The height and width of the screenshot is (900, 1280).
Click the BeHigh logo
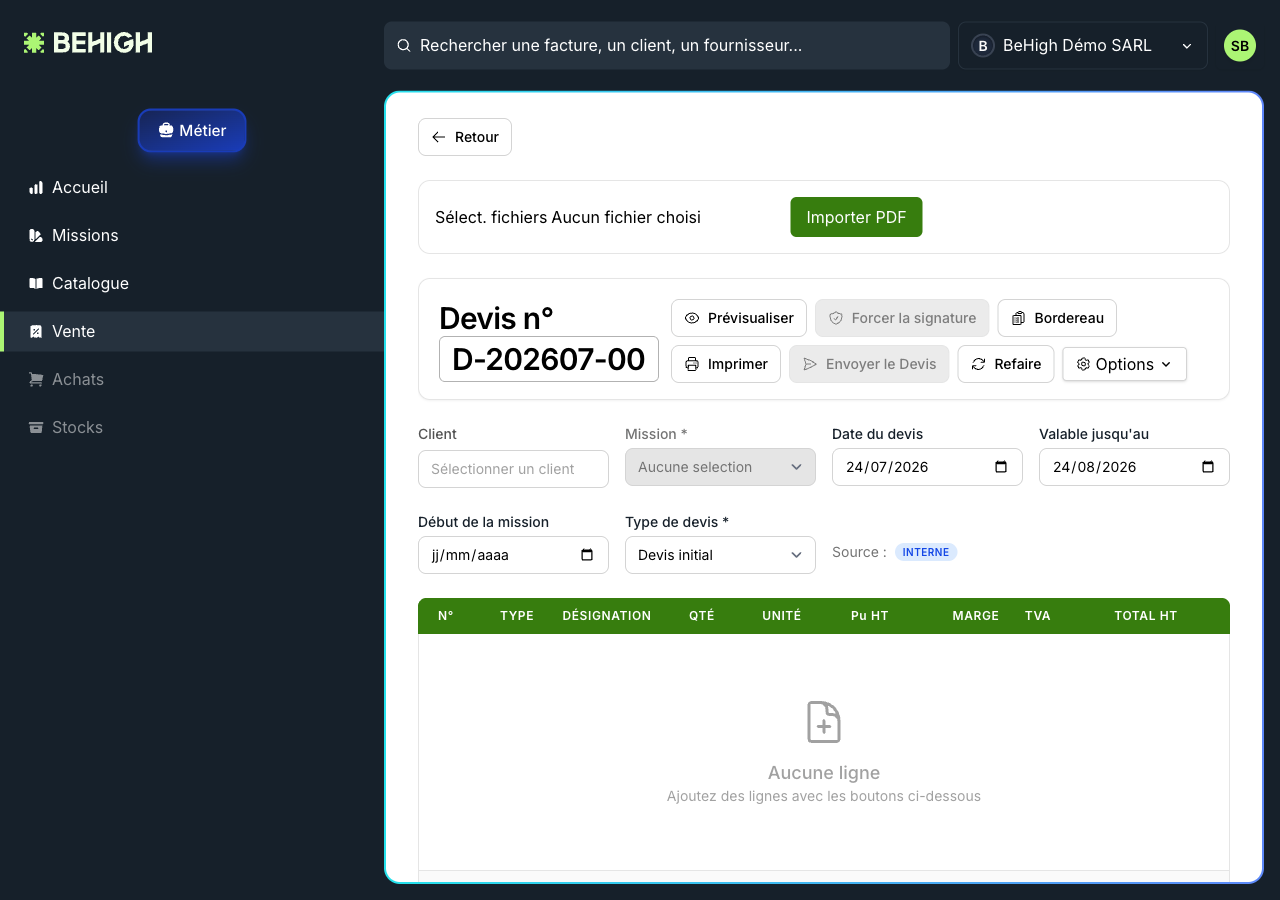point(88,43)
